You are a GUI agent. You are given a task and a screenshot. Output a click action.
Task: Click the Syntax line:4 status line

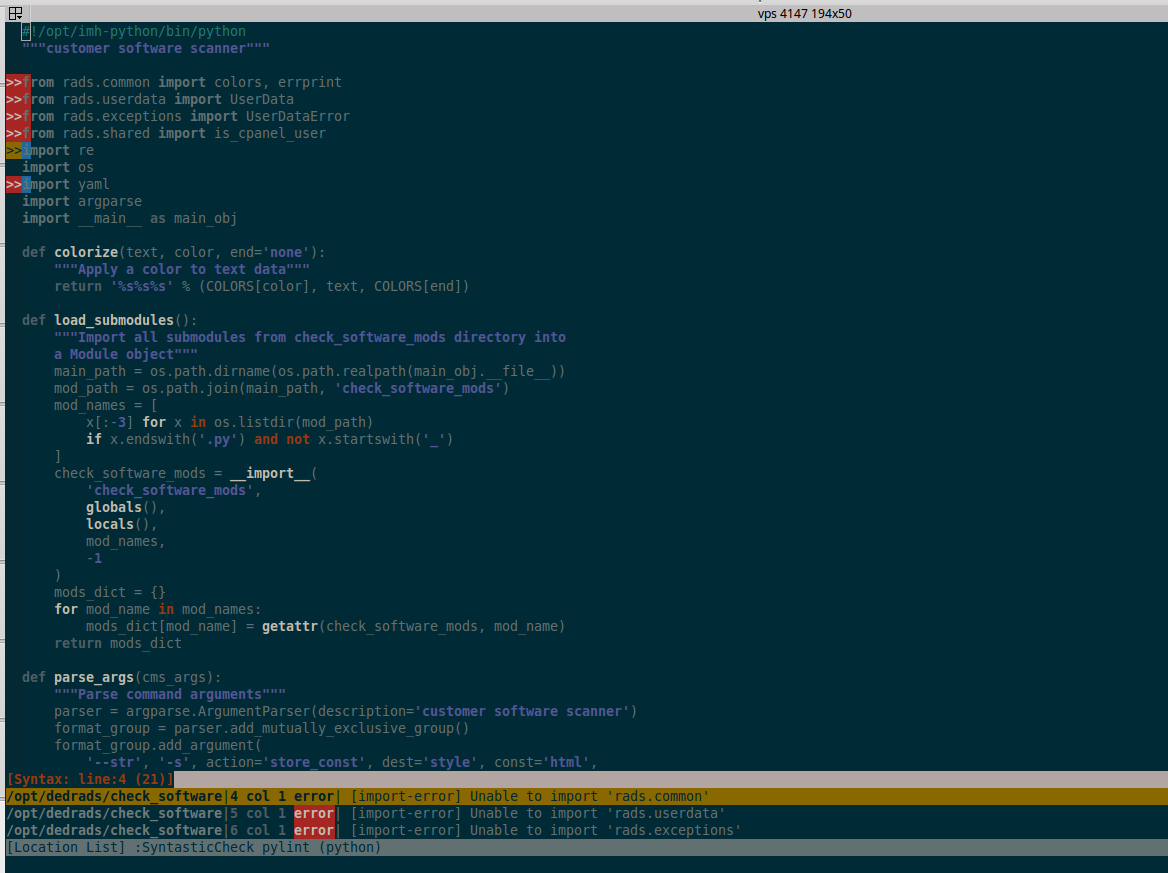pyautogui.click(x=90, y=779)
